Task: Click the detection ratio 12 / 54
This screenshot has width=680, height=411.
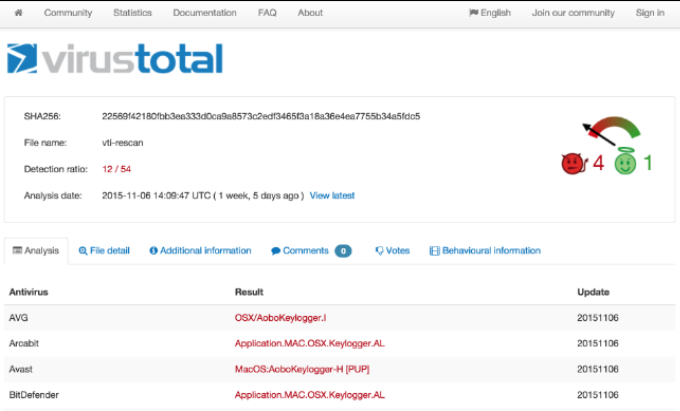Action: coord(117,169)
